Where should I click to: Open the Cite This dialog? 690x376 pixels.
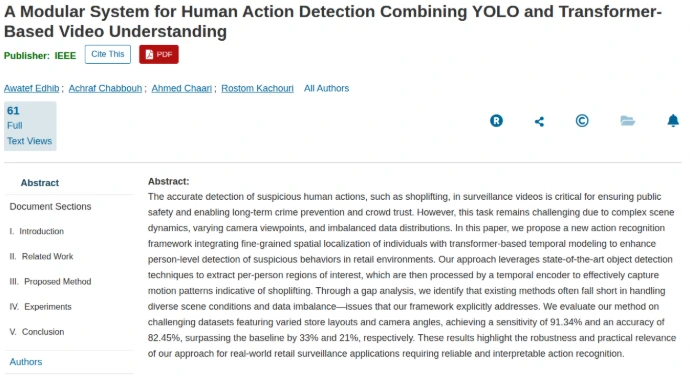pyautogui.click(x=108, y=54)
